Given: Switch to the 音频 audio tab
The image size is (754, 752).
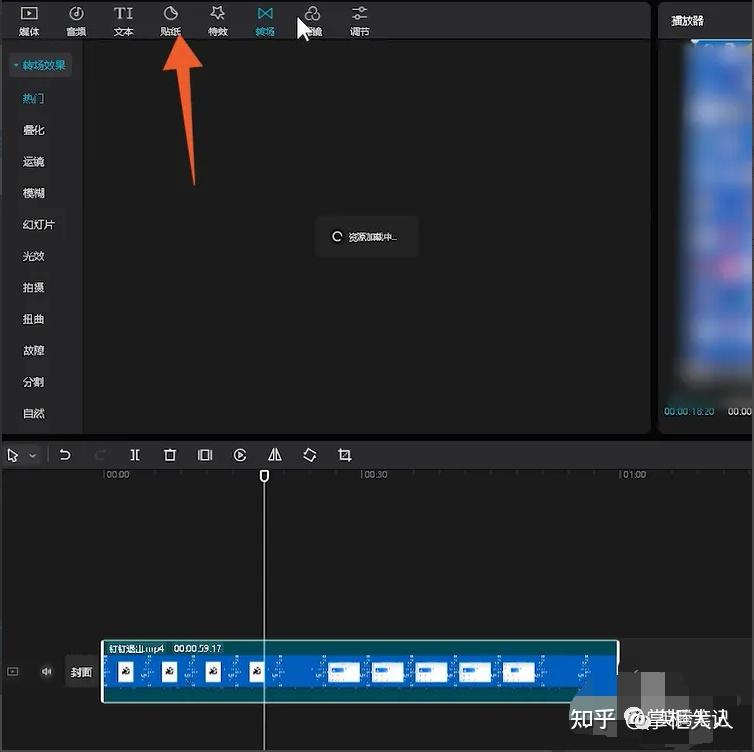Looking at the screenshot, I should [x=76, y=21].
